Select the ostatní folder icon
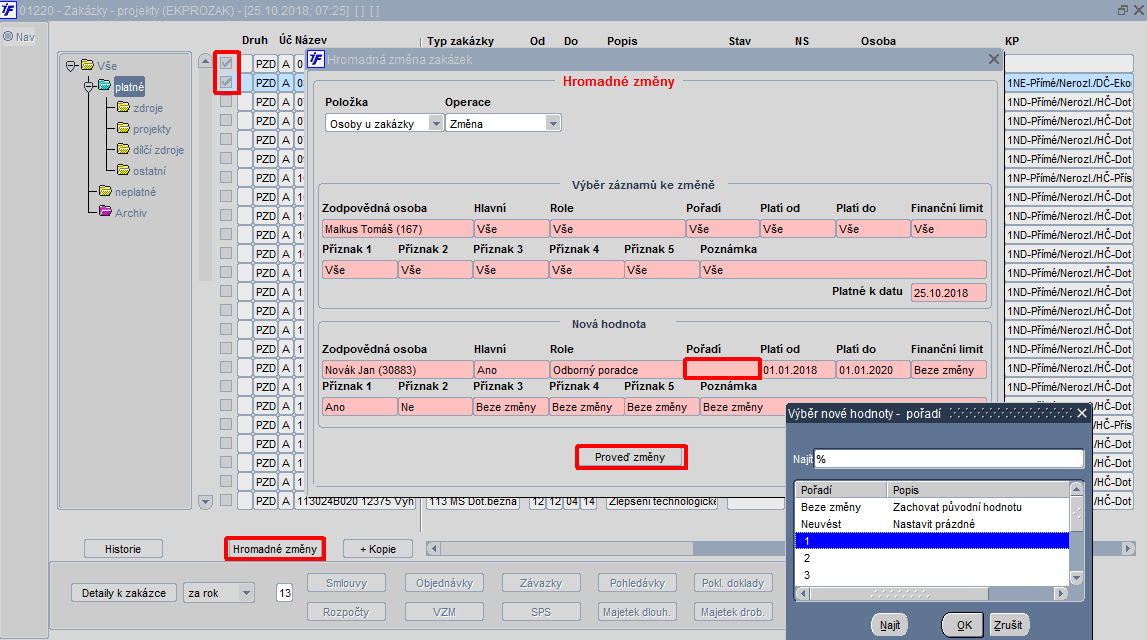The image size is (1147, 640). pos(123,170)
